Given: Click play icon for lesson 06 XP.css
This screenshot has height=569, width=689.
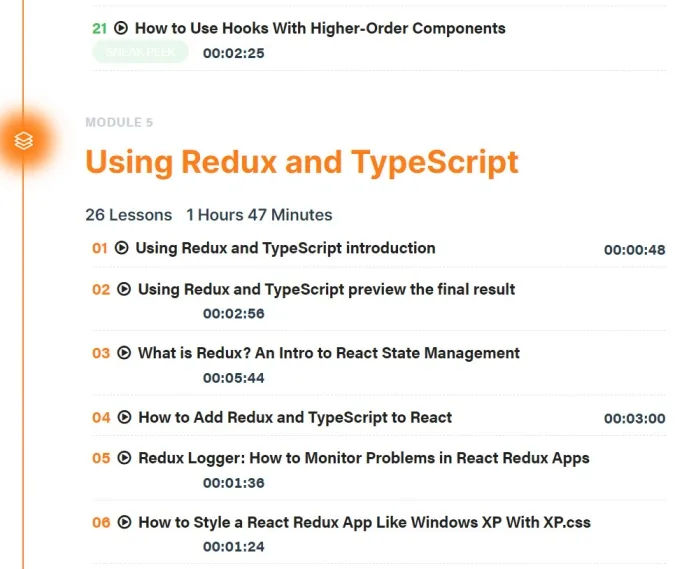Looking at the screenshot, I should coord(124,522).
